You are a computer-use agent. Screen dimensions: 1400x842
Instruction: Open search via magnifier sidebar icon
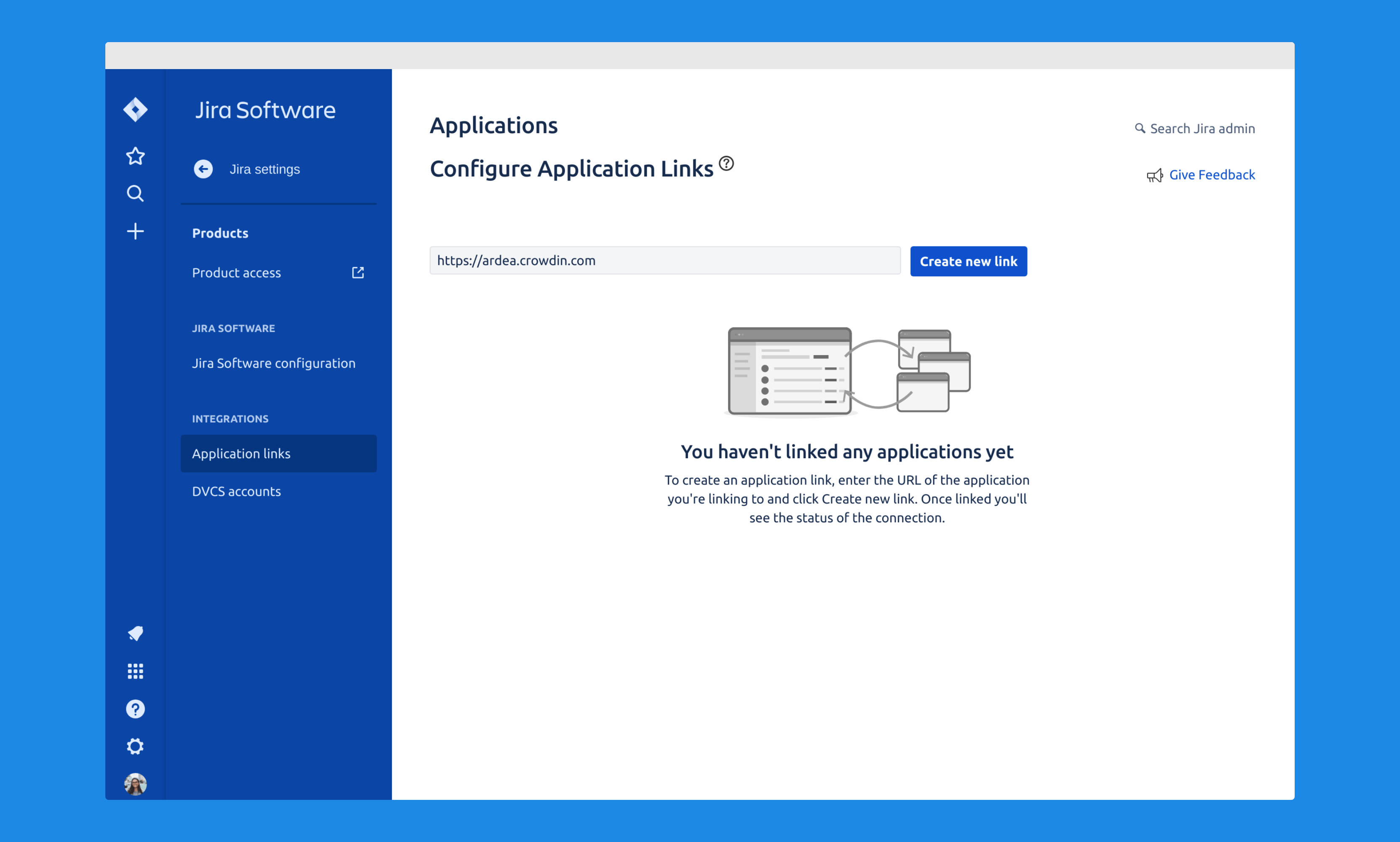tap(135, 193)
